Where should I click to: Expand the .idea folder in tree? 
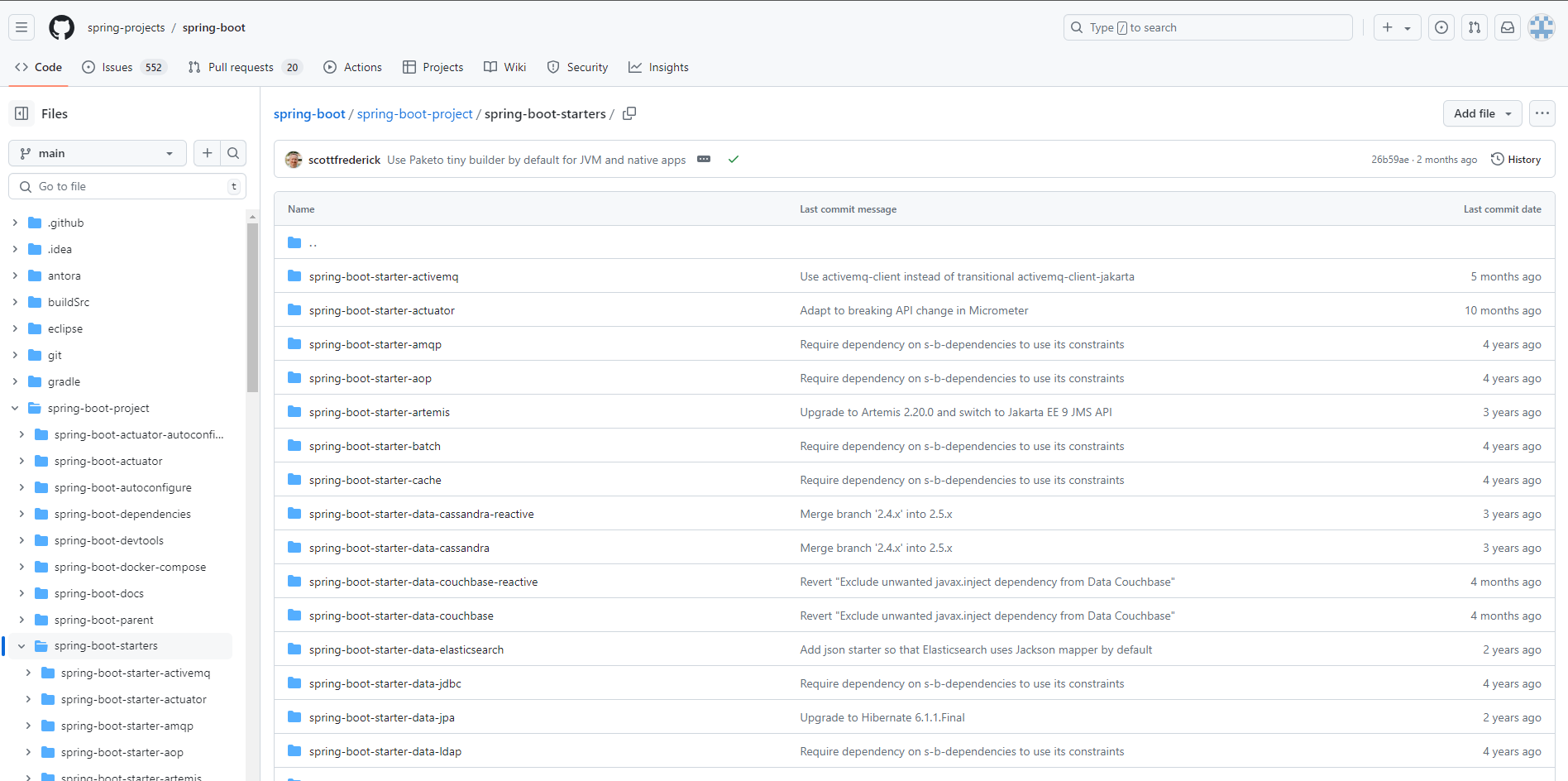[15, 249]
